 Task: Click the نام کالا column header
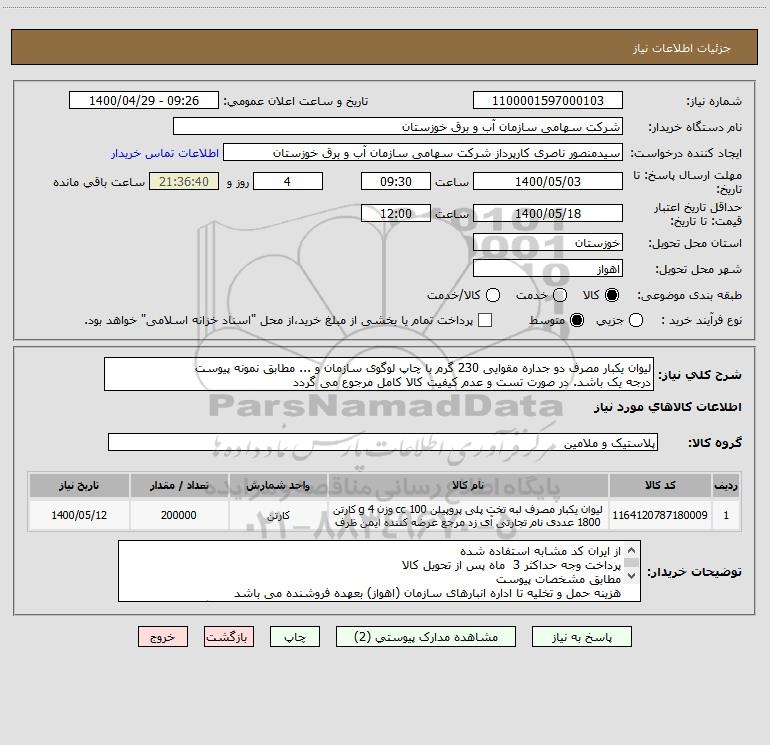[x=468, y=486]
